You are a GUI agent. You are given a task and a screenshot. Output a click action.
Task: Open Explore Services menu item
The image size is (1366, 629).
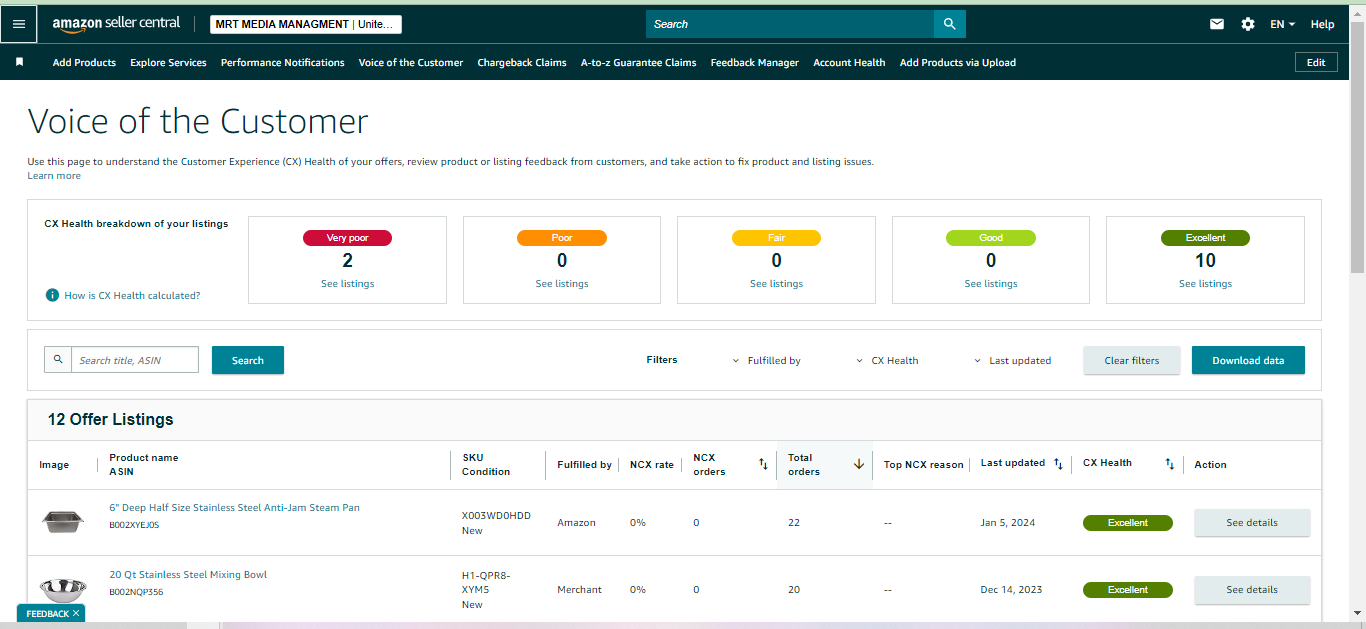(168, 62)
